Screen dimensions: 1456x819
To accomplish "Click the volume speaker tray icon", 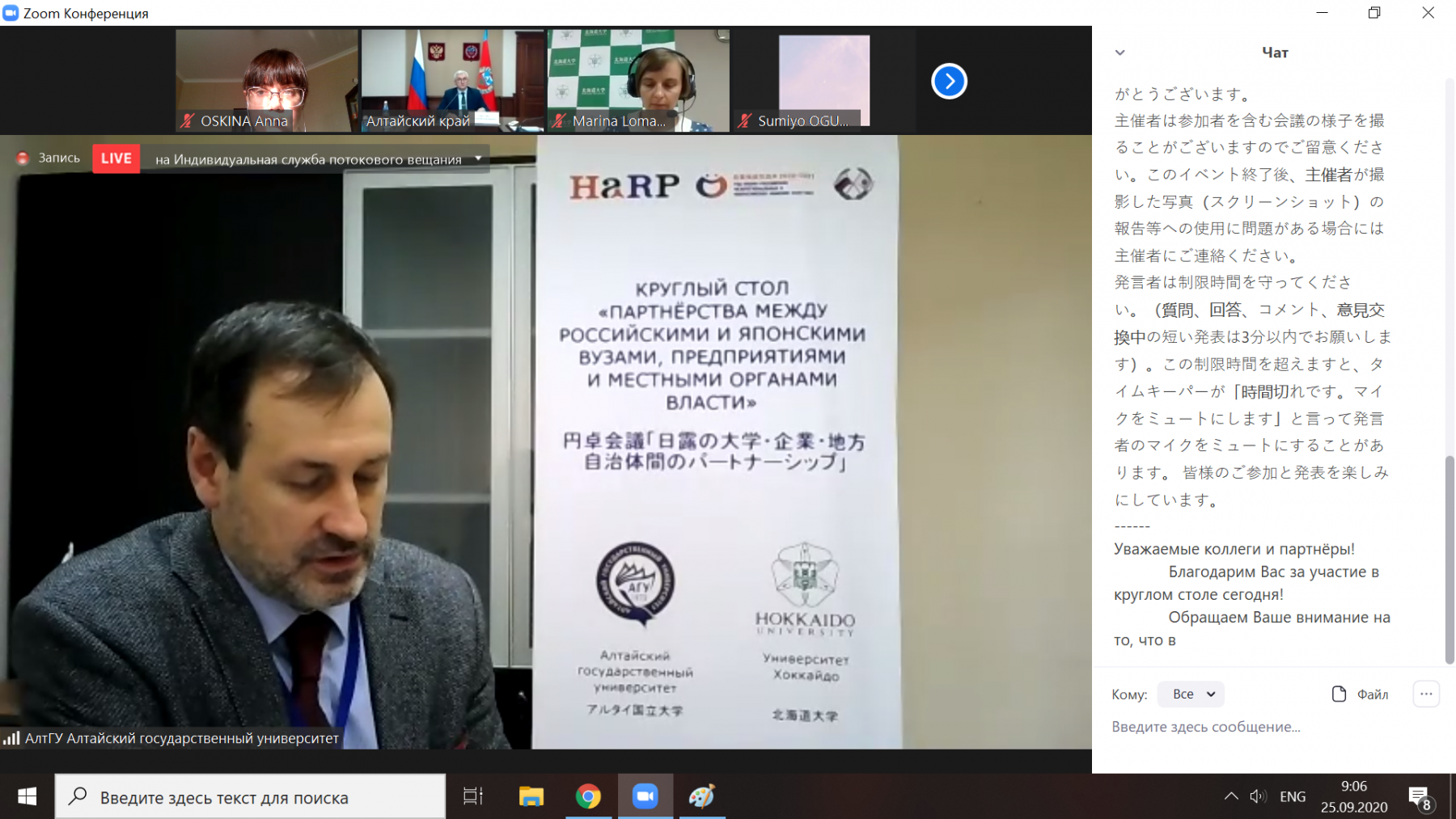I will [x=1258, y=796].
